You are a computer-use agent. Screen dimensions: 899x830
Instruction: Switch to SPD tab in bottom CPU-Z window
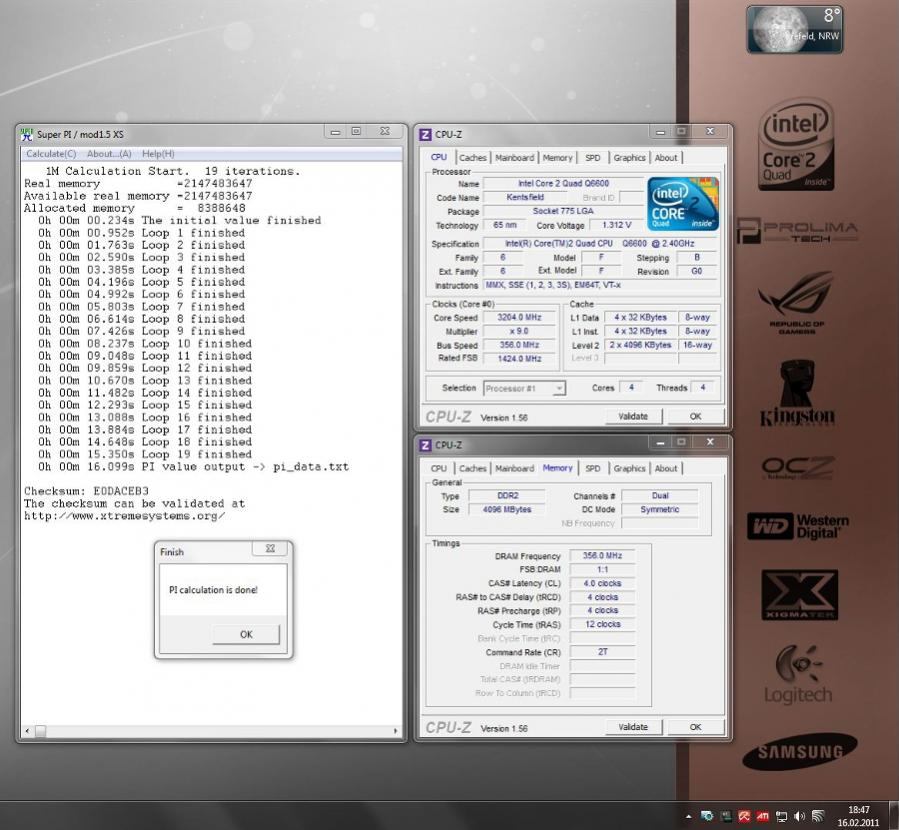[593, 468]
